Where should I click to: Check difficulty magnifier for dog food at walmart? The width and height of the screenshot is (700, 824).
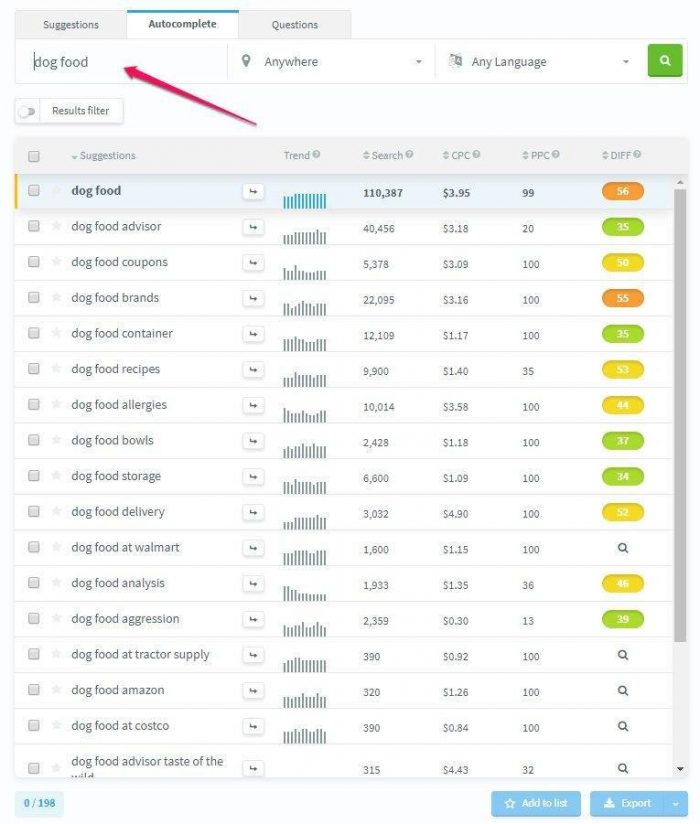click(623, 548)
